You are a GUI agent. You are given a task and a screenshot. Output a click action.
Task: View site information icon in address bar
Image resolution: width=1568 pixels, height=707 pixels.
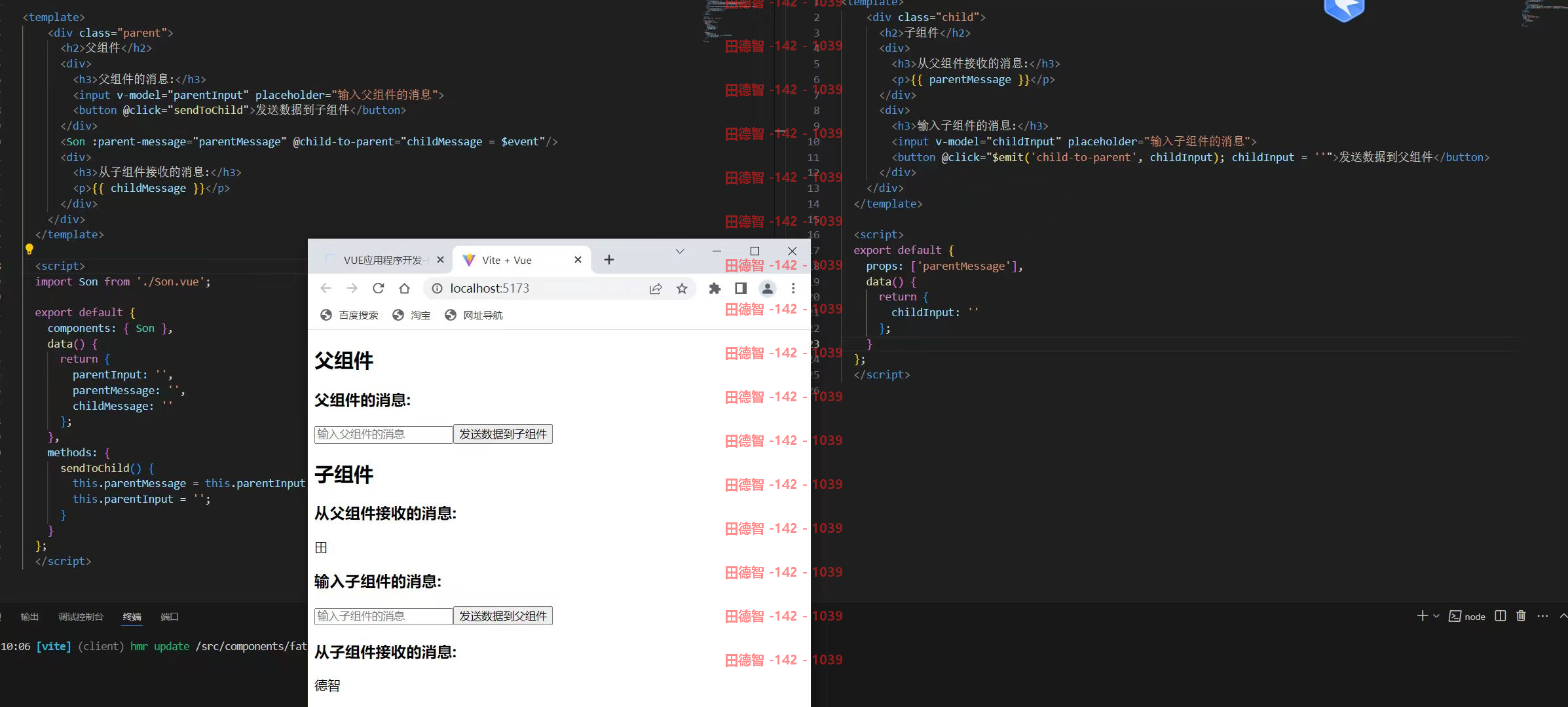coord(437,288)
